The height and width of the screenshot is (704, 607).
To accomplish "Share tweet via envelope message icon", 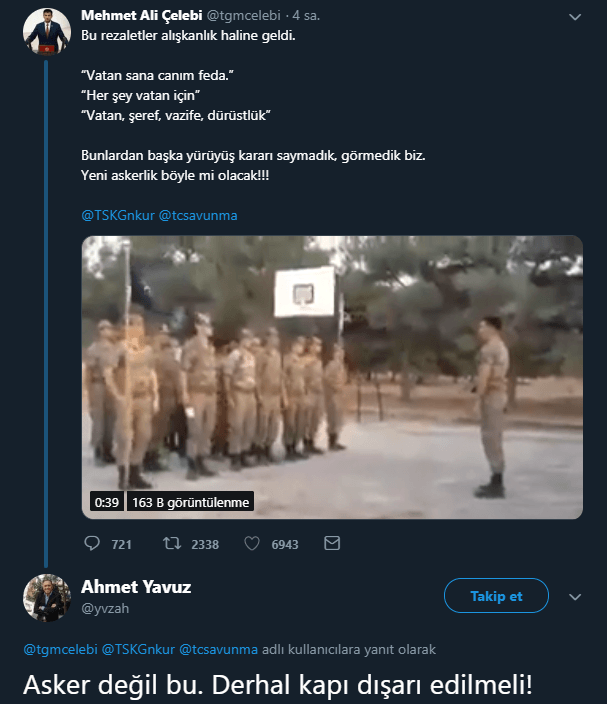I will (332, 543).
